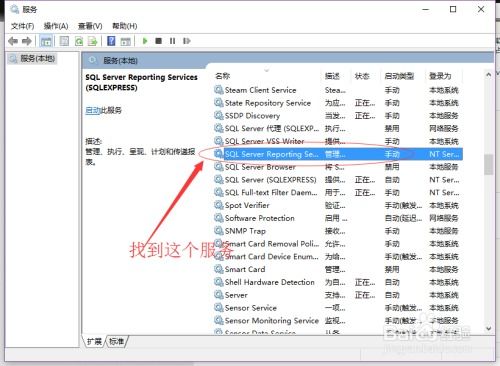Open the 帮助(H) menu
This screenshot has height=366, width=500.
(125, 26)
